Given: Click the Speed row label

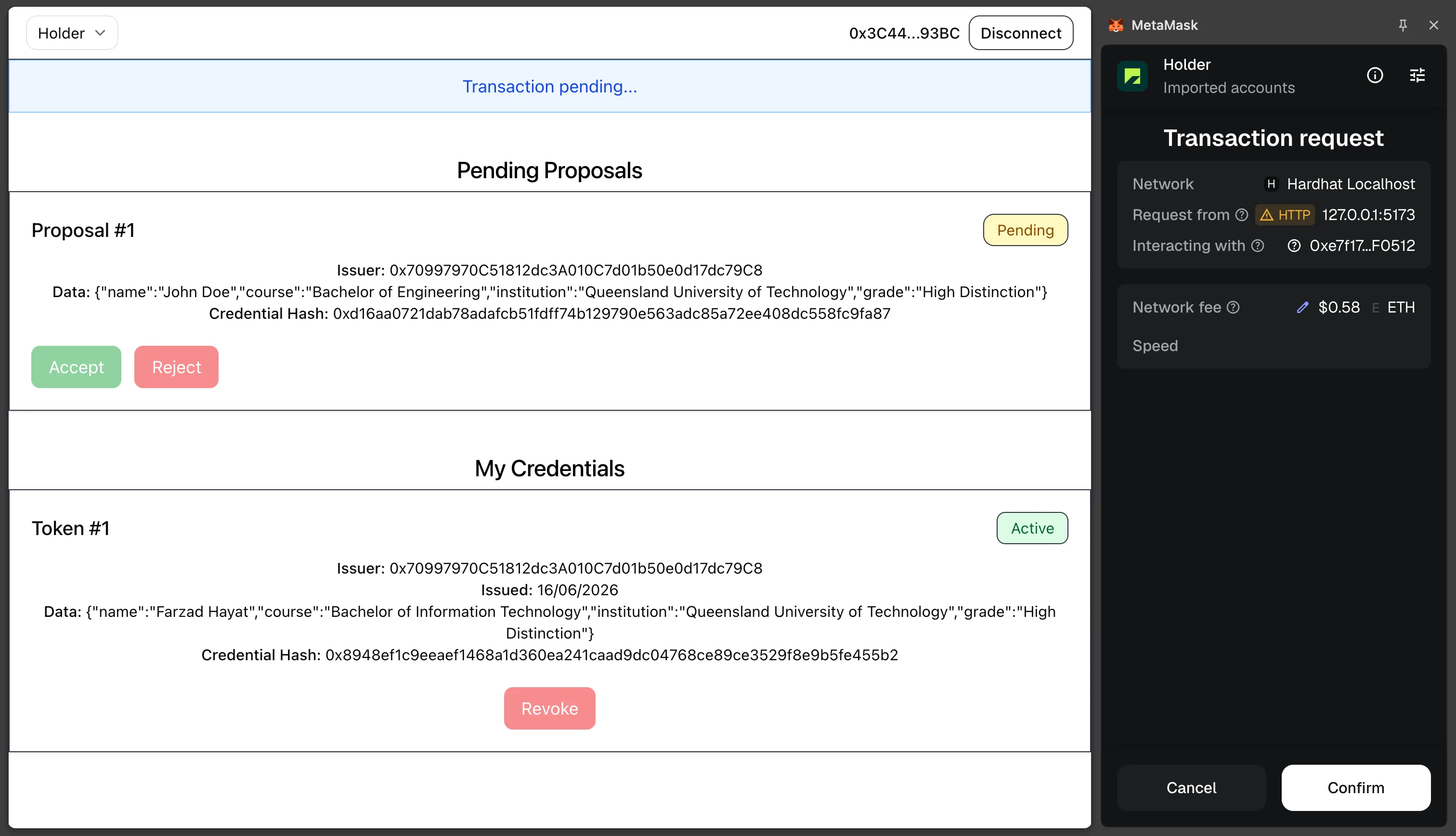Looking at the screenshot, I should [1155, 346].
